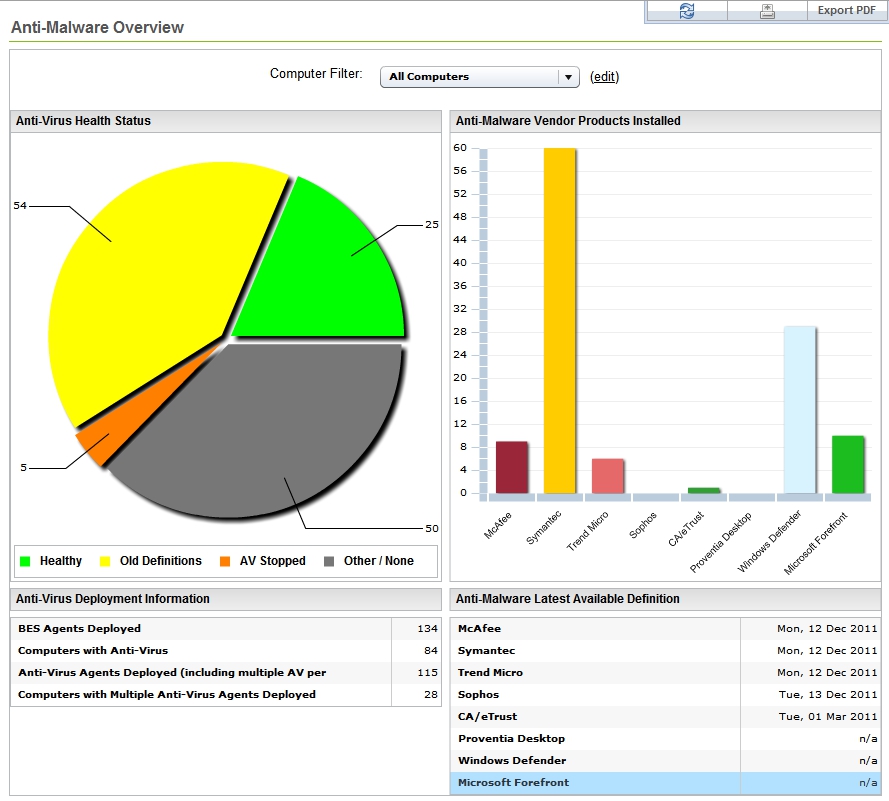Click the Export PDF button
Screen dimensions: 889x801
846,11
